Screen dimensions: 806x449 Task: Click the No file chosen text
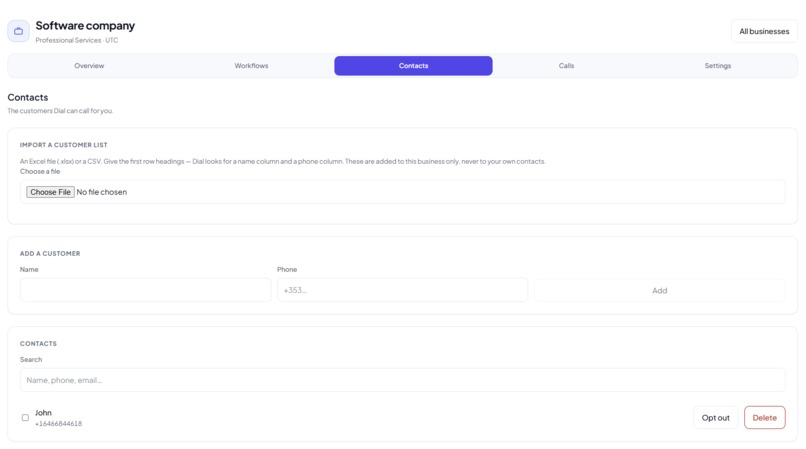click(102, 192)
